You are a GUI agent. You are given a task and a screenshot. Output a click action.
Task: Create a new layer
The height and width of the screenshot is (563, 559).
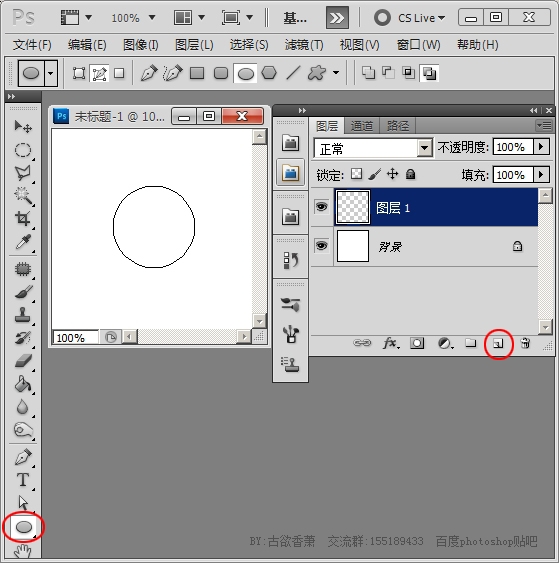(498, 344)
